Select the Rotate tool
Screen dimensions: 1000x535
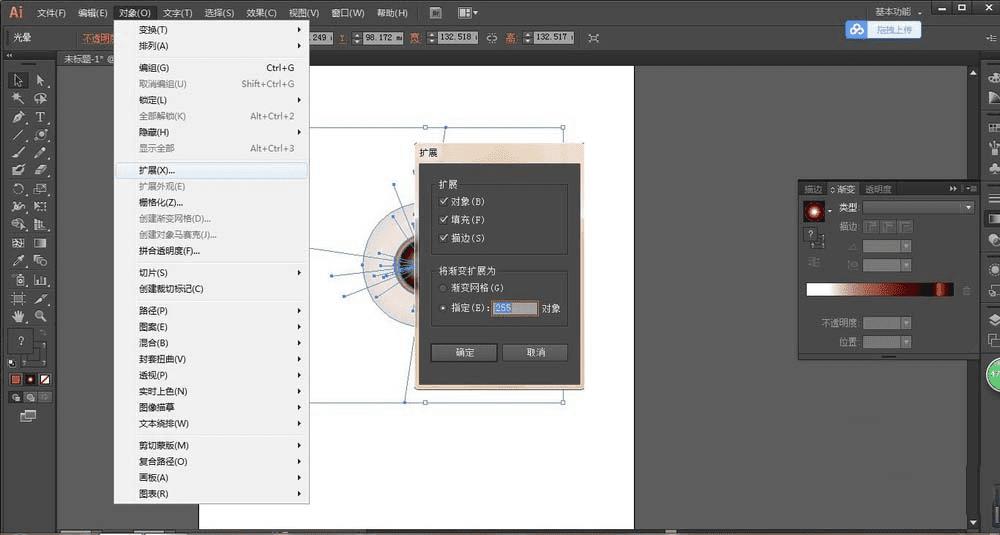(18, 189)
